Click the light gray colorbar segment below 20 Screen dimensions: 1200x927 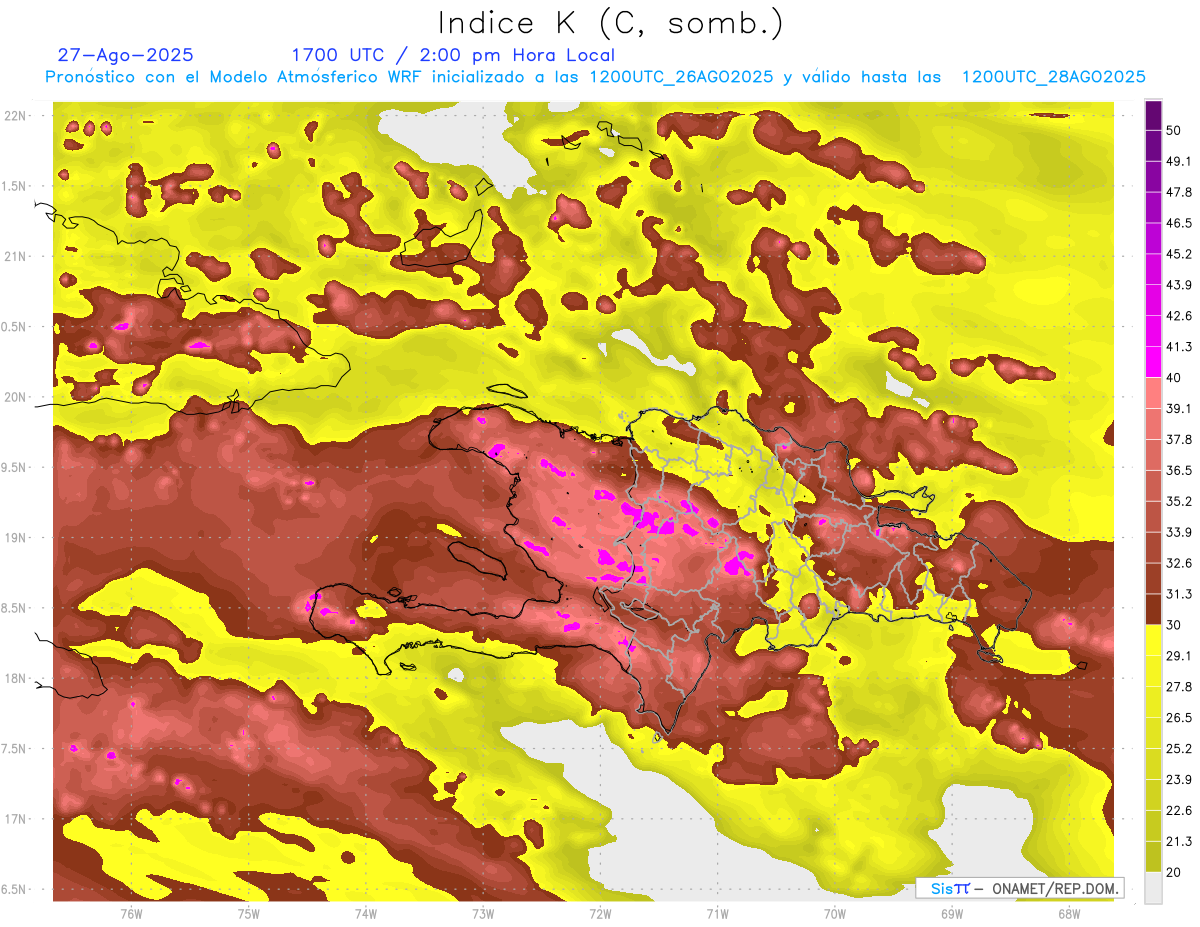pos(1154,887)
